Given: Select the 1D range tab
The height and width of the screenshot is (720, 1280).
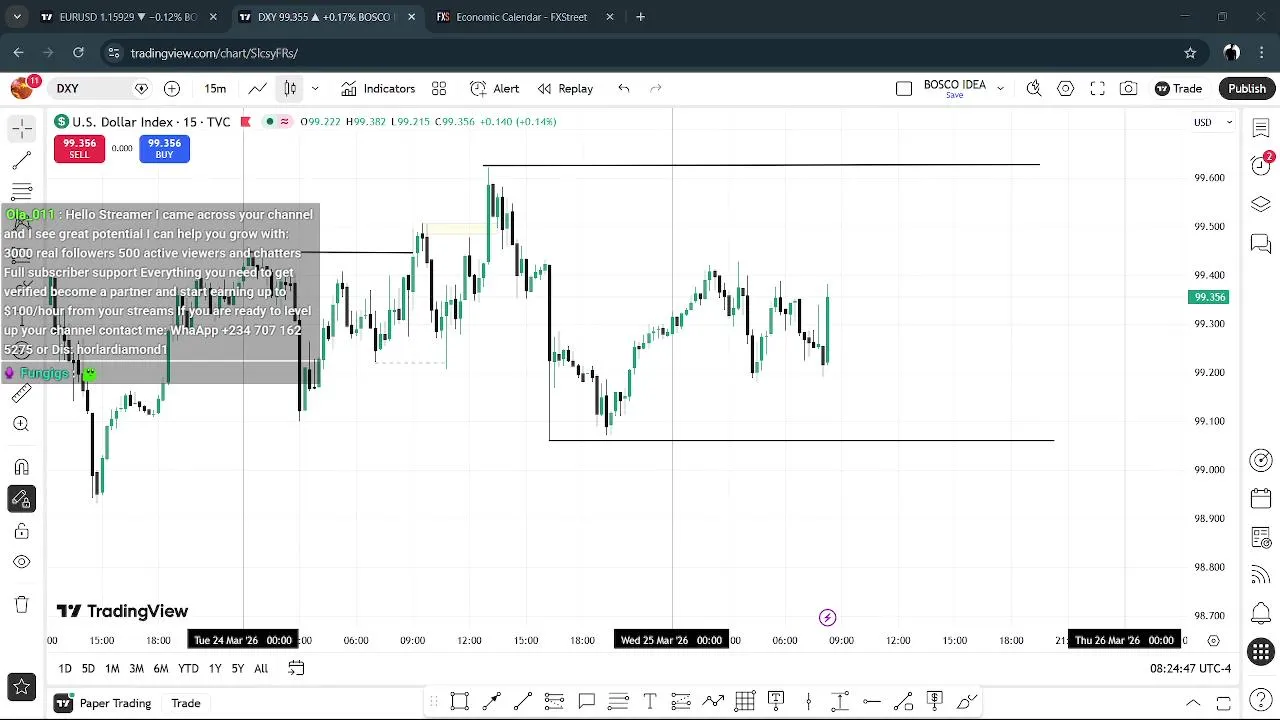Looking at the screenshot, I should click(x=65, y=668).
